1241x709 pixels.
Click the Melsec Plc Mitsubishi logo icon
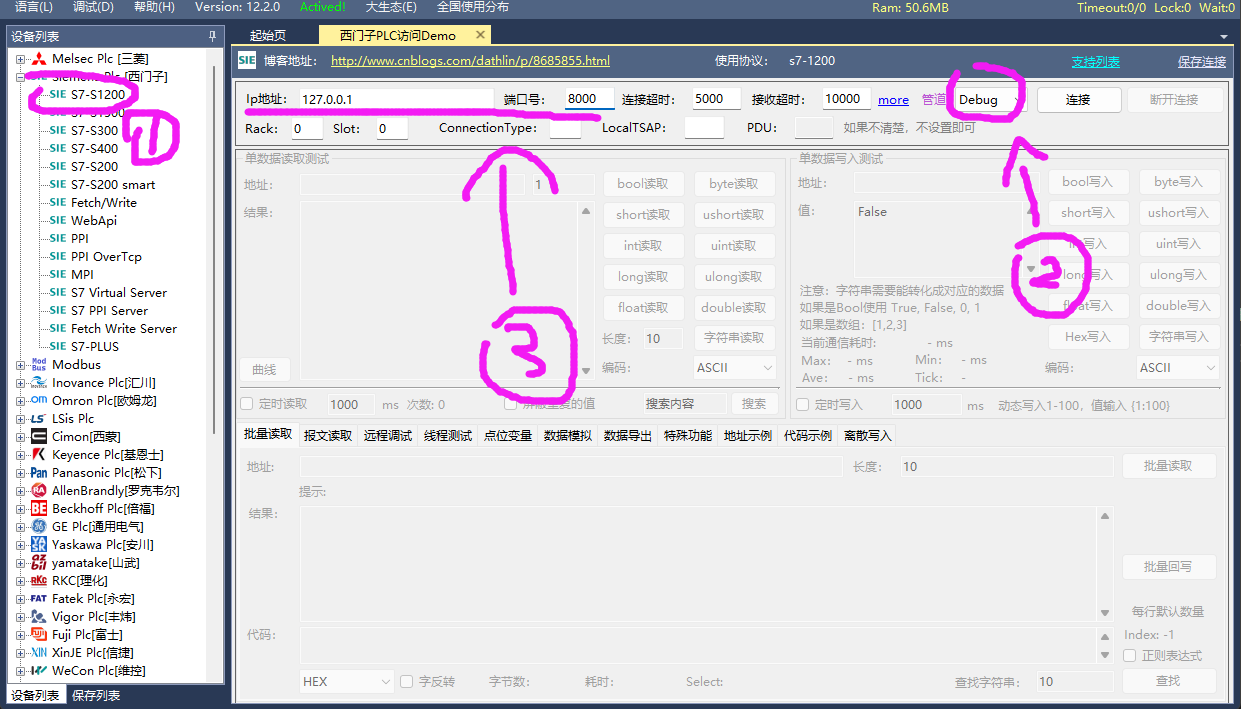pos(39,58)
